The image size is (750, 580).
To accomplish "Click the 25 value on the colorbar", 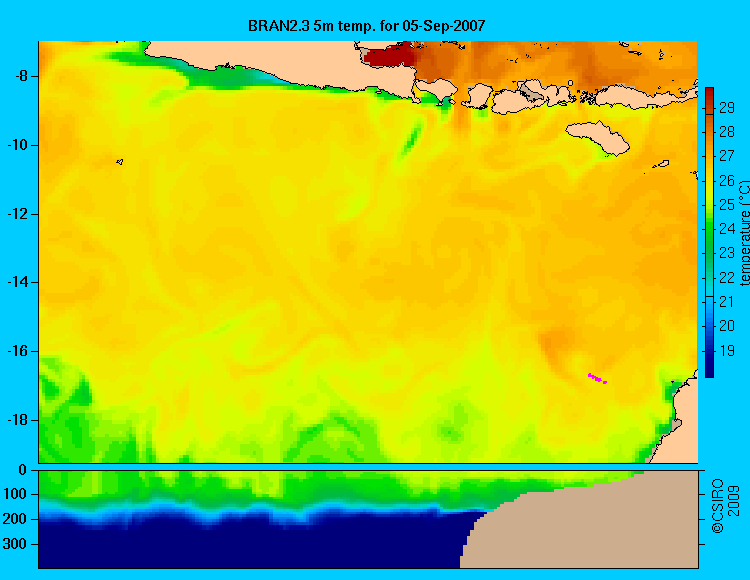I will click(x=727, y=205).
